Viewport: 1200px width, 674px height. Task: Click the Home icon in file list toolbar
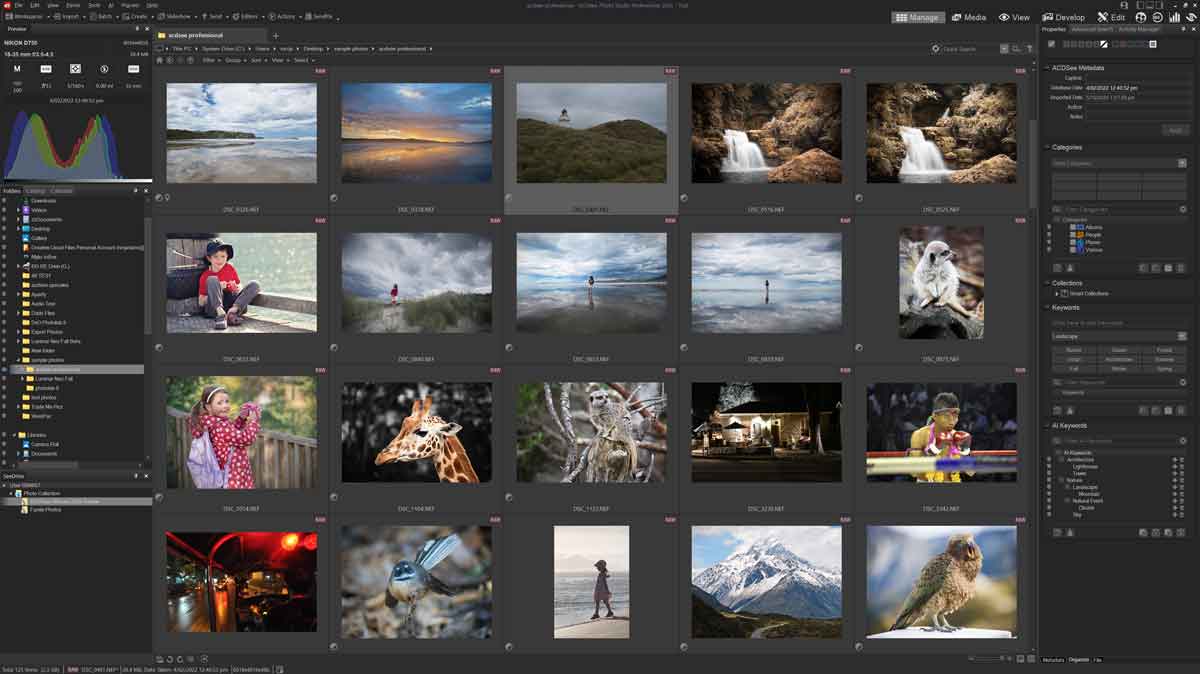160,60
